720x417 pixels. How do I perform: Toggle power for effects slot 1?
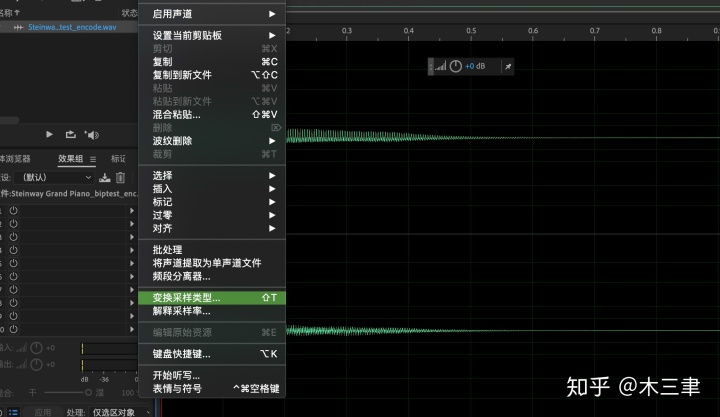point(13,210)
